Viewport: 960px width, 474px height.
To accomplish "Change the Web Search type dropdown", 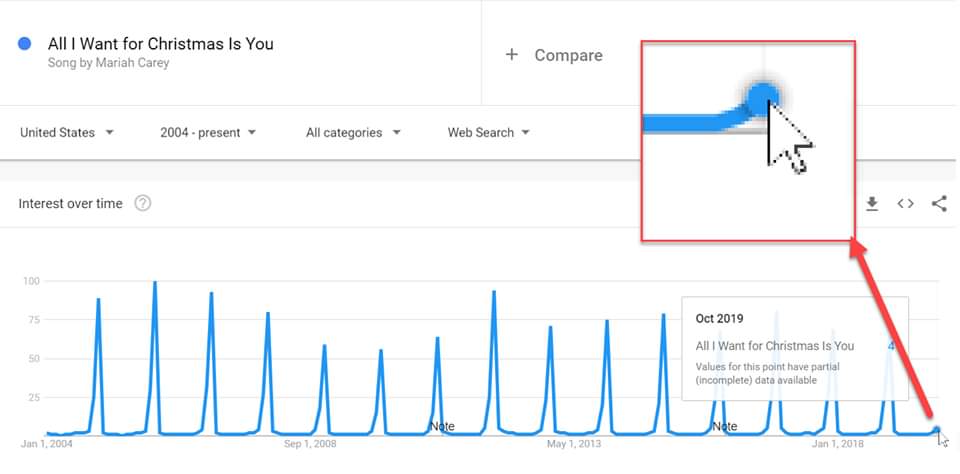I will 488,132.
